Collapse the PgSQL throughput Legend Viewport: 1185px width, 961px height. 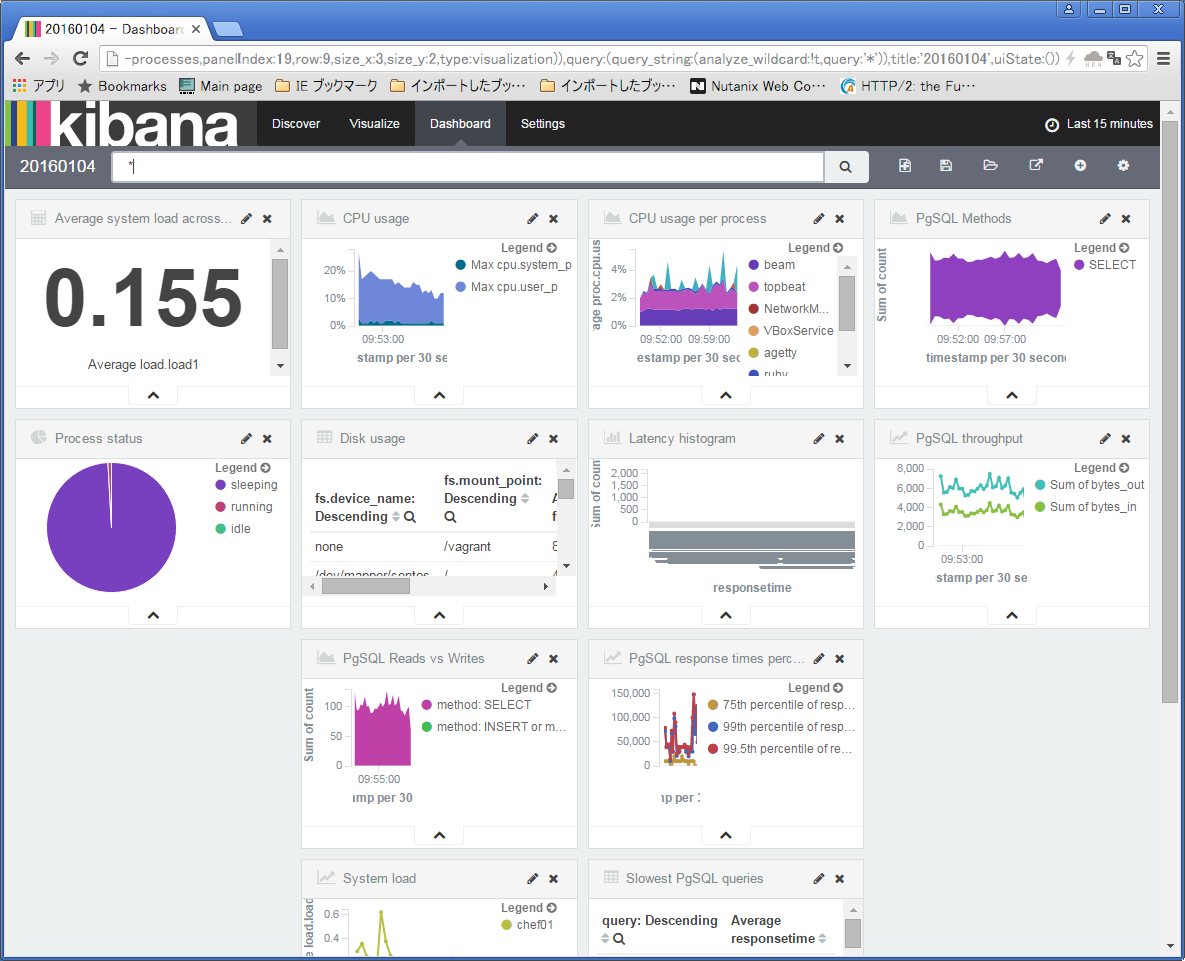click(x=1102, y=468)
